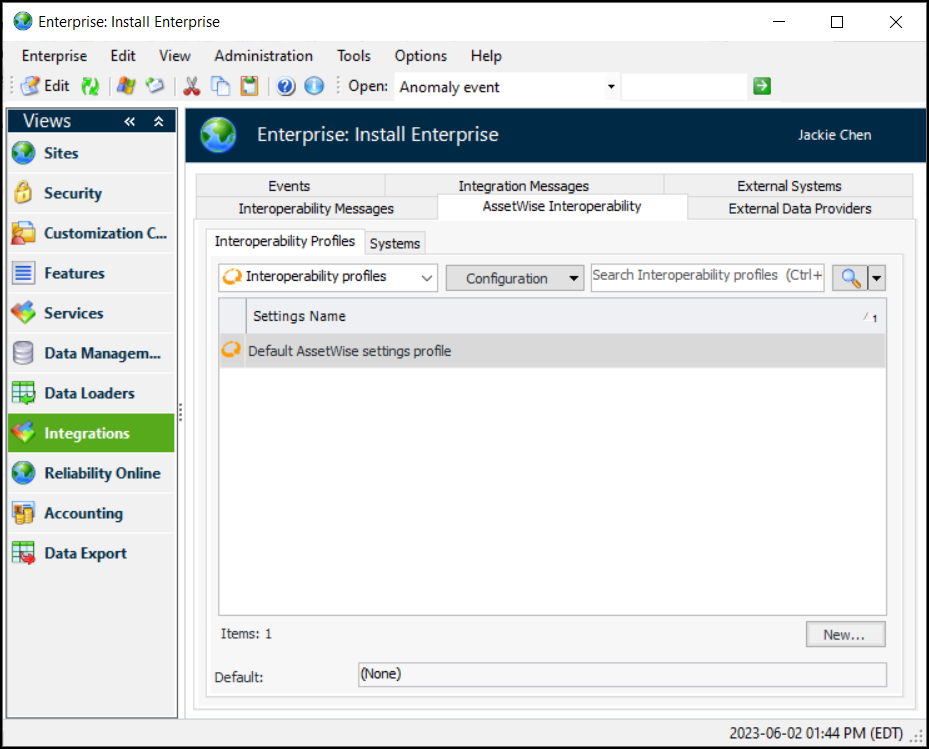Open the Services view

tap(92, 313)
